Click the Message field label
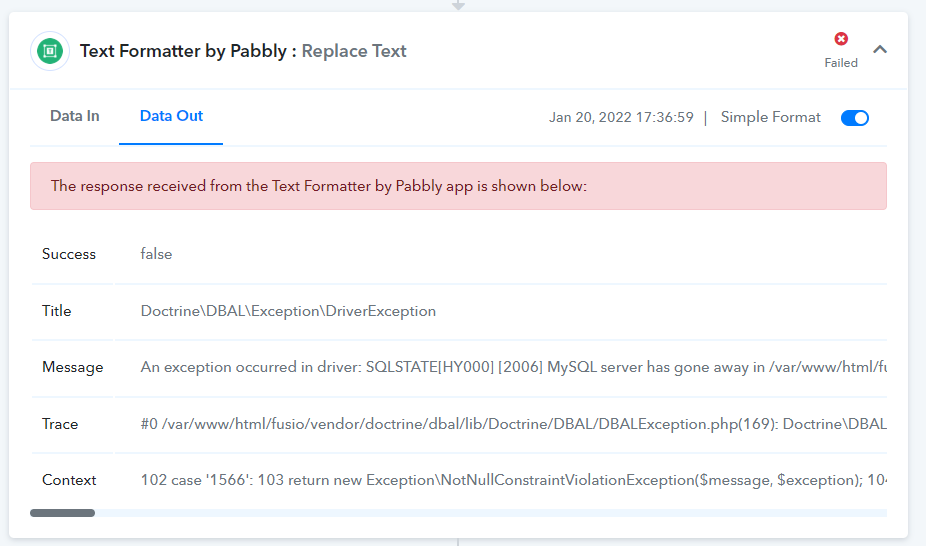926x546 pixels. [73, 367]
